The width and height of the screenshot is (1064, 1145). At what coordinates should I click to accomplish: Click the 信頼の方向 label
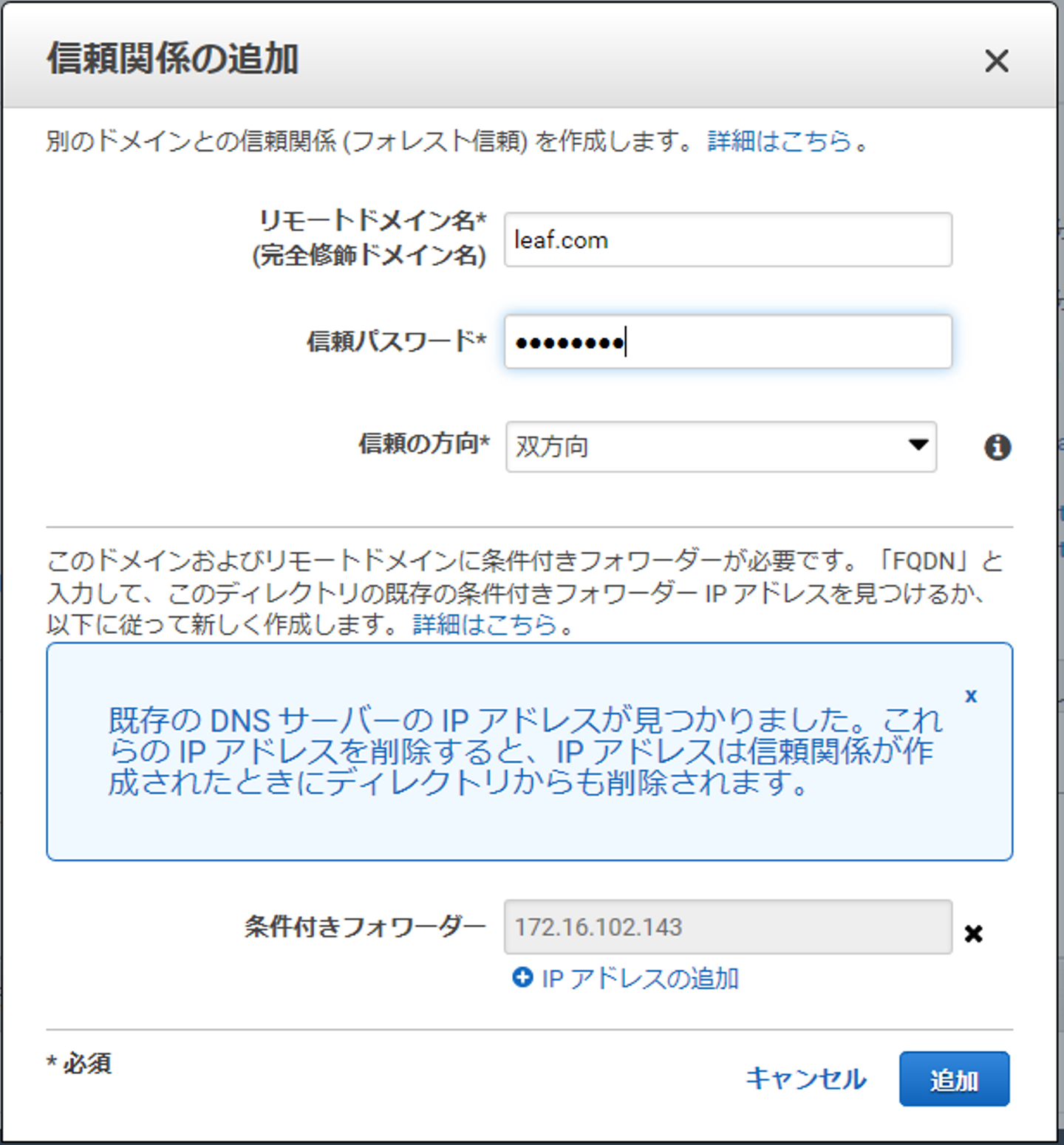[x=423, y=443]
